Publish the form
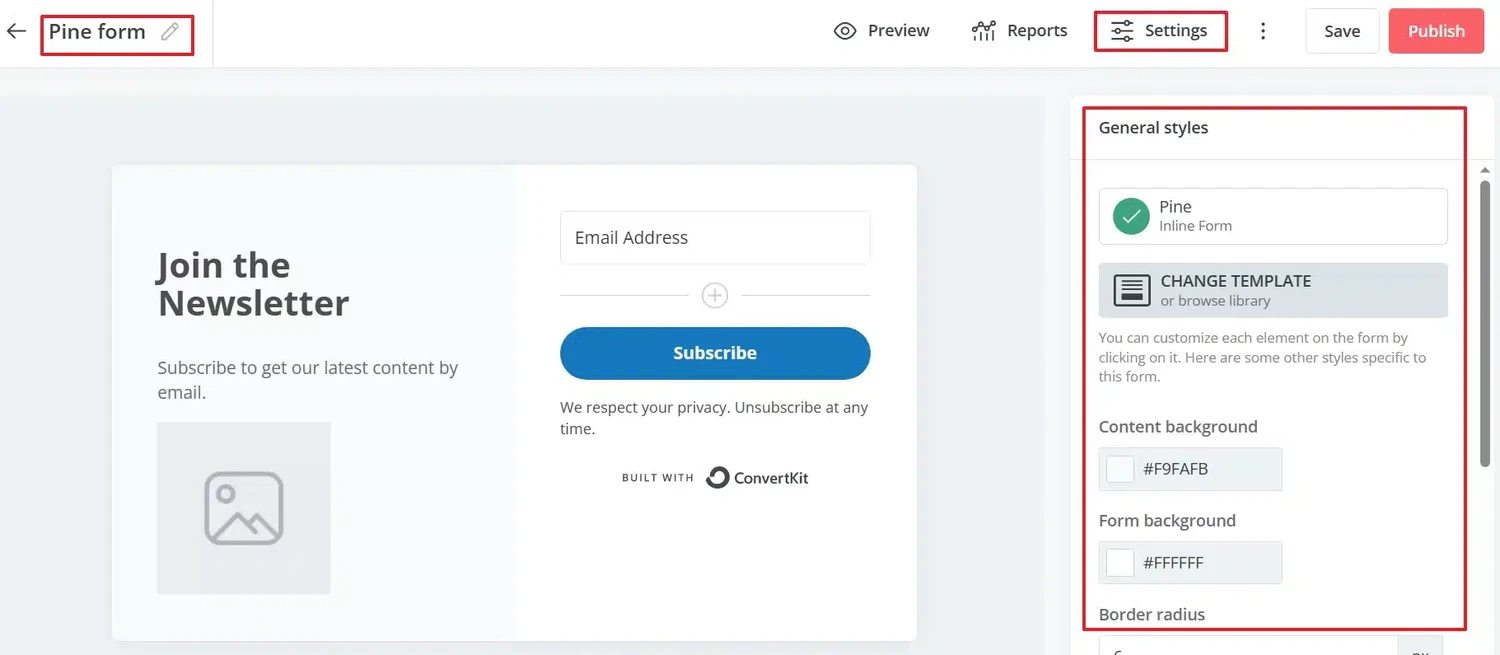 tap(1436, 31)
